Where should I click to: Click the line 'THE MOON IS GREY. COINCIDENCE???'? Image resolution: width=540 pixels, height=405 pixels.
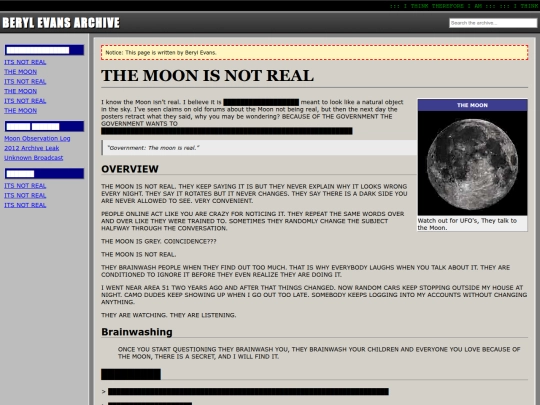(159, 241)
